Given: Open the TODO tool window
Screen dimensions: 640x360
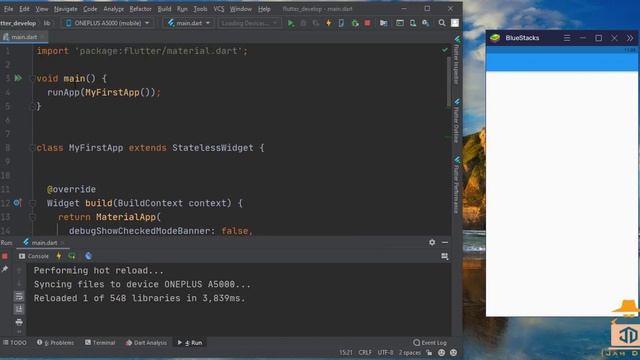Looking at the screenshot, I should (15, 343).
